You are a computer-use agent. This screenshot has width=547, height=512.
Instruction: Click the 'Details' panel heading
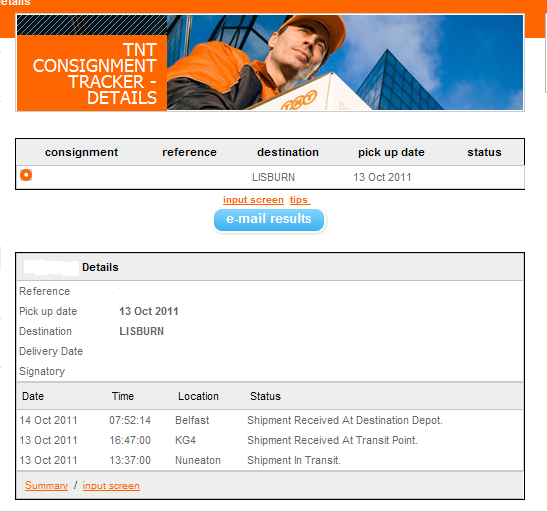(x=100, y=267)
